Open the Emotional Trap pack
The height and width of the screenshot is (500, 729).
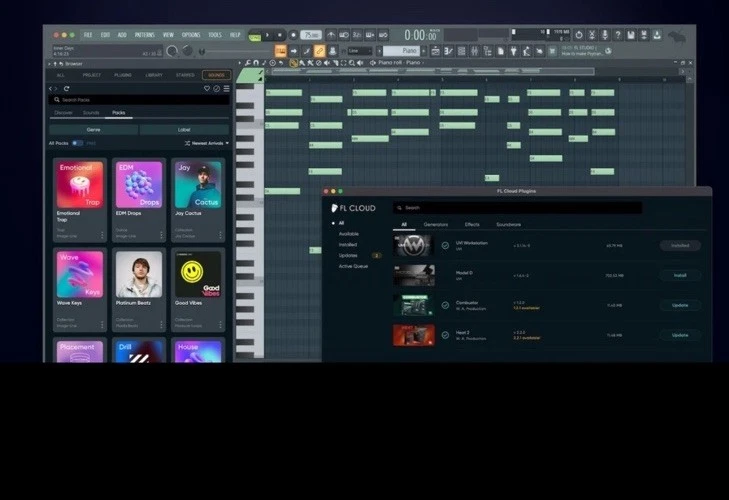80,200
